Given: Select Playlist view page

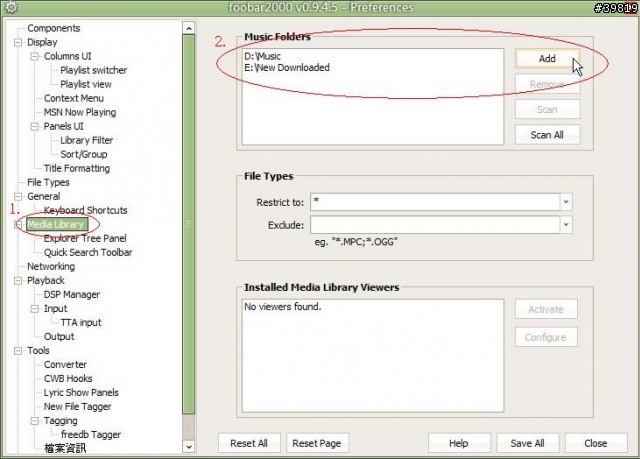Looking at the screenshot, I should point(86,84).
